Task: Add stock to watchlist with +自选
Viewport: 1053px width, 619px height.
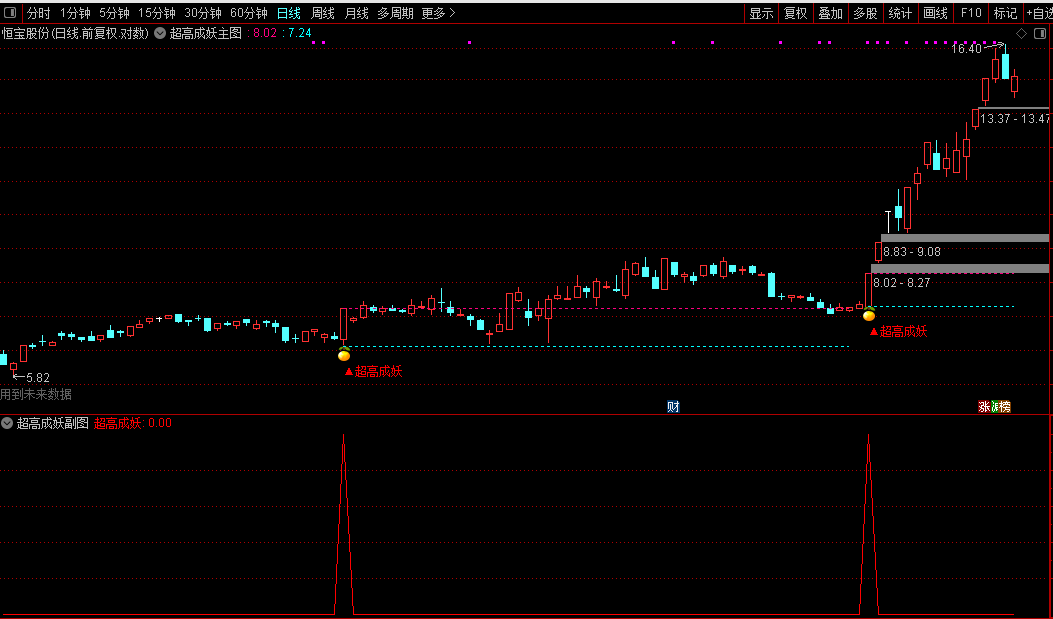Action: pyautogui.click(x=1039, y=13)
